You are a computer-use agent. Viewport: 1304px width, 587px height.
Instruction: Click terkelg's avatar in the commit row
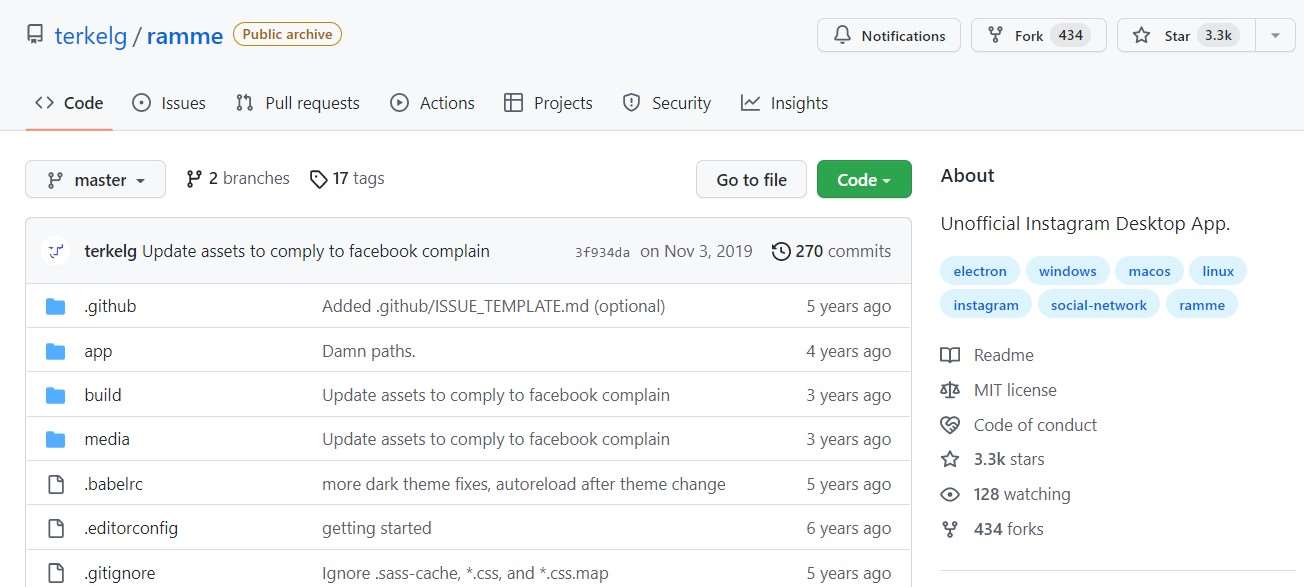point(57,251)
